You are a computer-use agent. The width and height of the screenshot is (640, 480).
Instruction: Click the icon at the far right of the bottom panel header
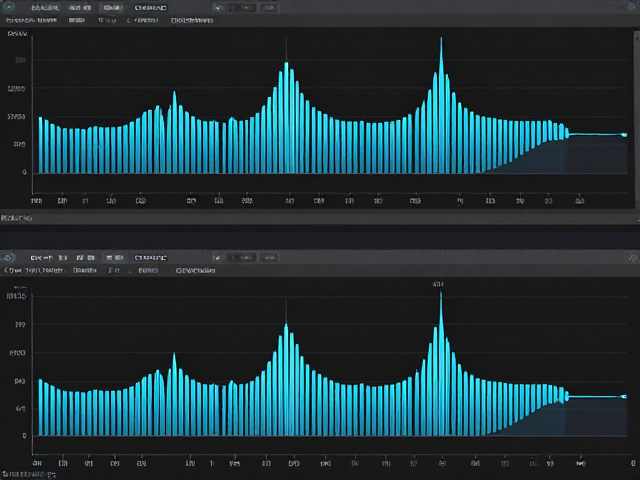(x=633, y=258)
